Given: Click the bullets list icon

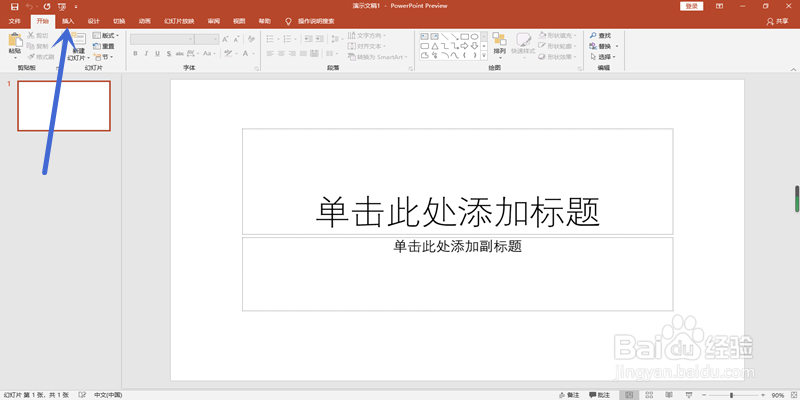Looking at the screenshot, I should 272,39.
